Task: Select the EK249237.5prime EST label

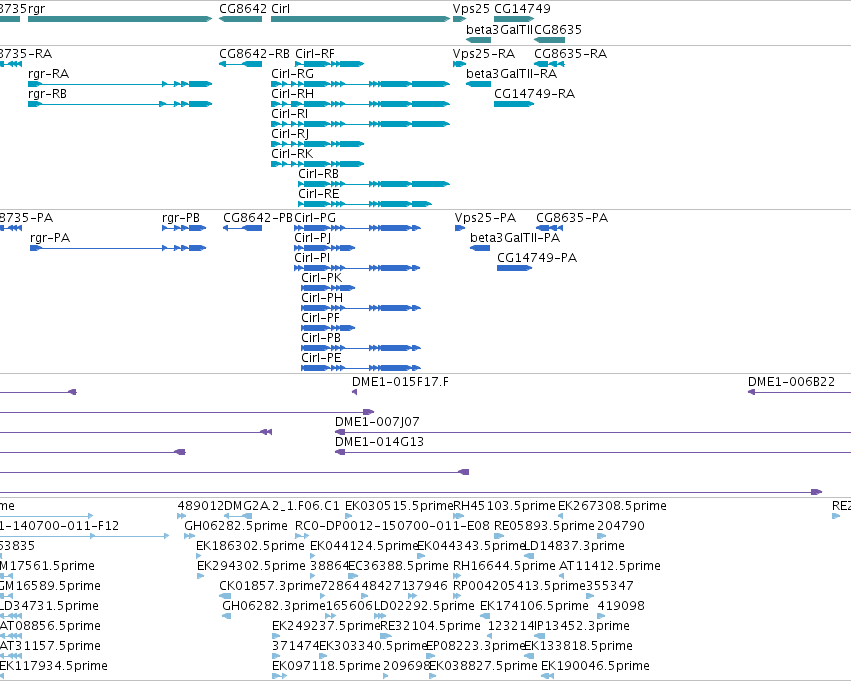Action: [x=326, y=626]
